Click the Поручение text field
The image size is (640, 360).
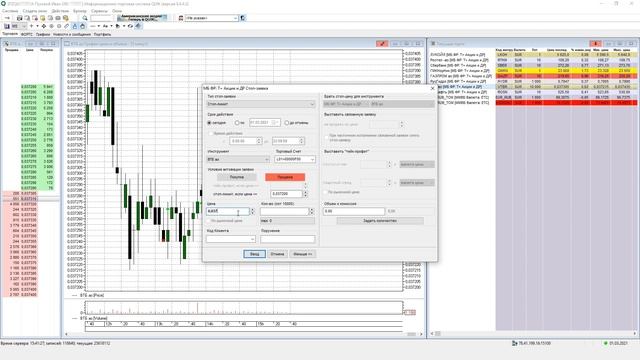[288, 239]
